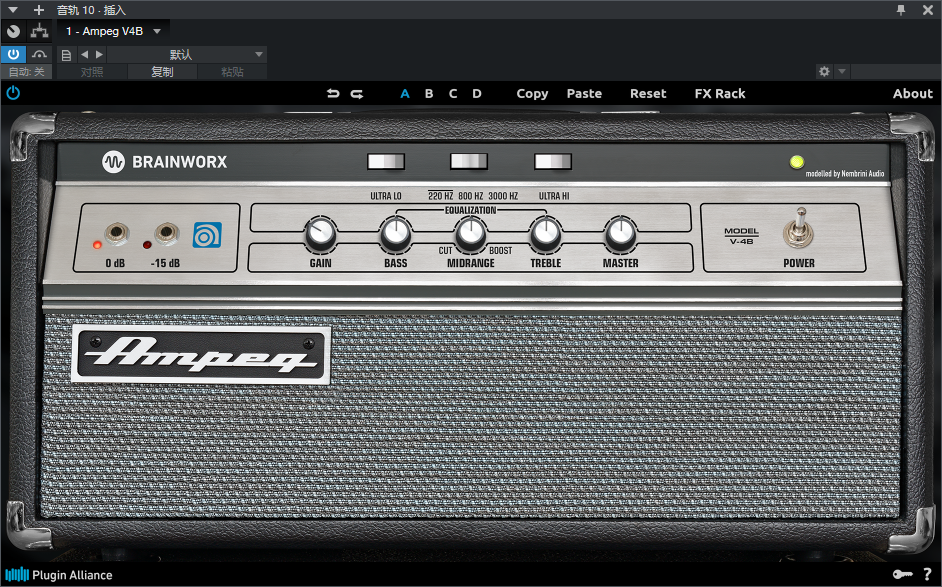Adjust the BASS knob

(x=396, y=233)
